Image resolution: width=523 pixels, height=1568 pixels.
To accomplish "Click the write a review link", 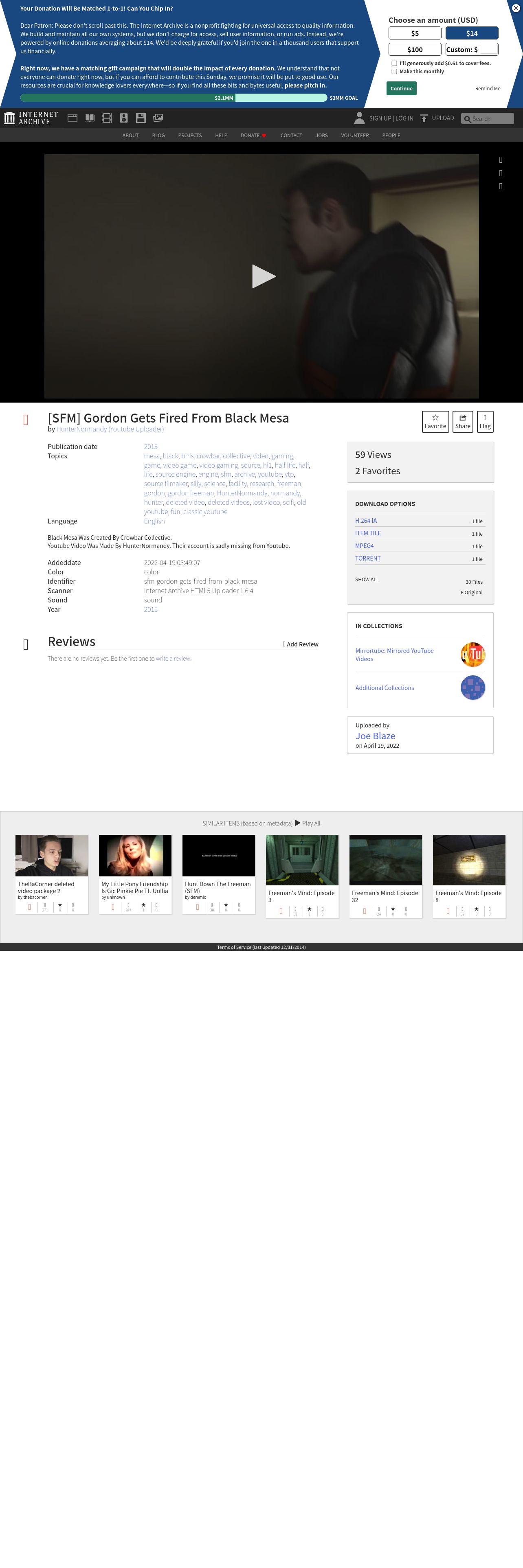I will 173,659.
